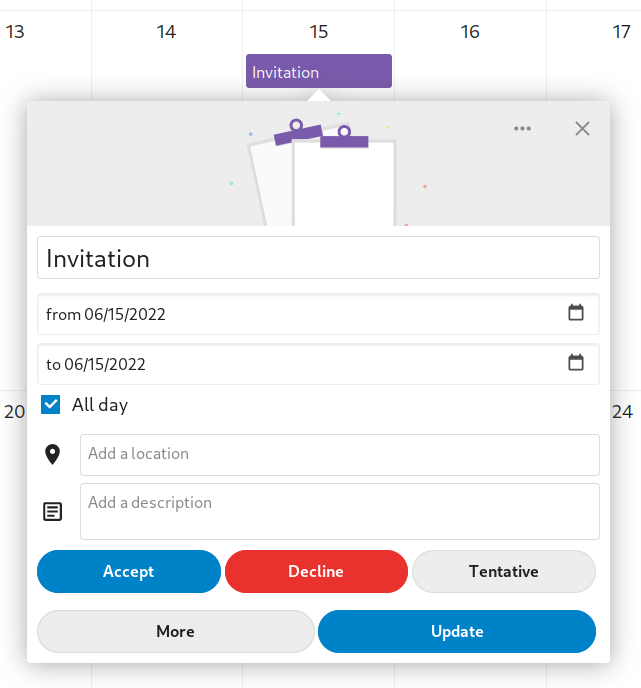641x688 pixels.
Task: Decline the invitation
Action: (x=316, y=572)
